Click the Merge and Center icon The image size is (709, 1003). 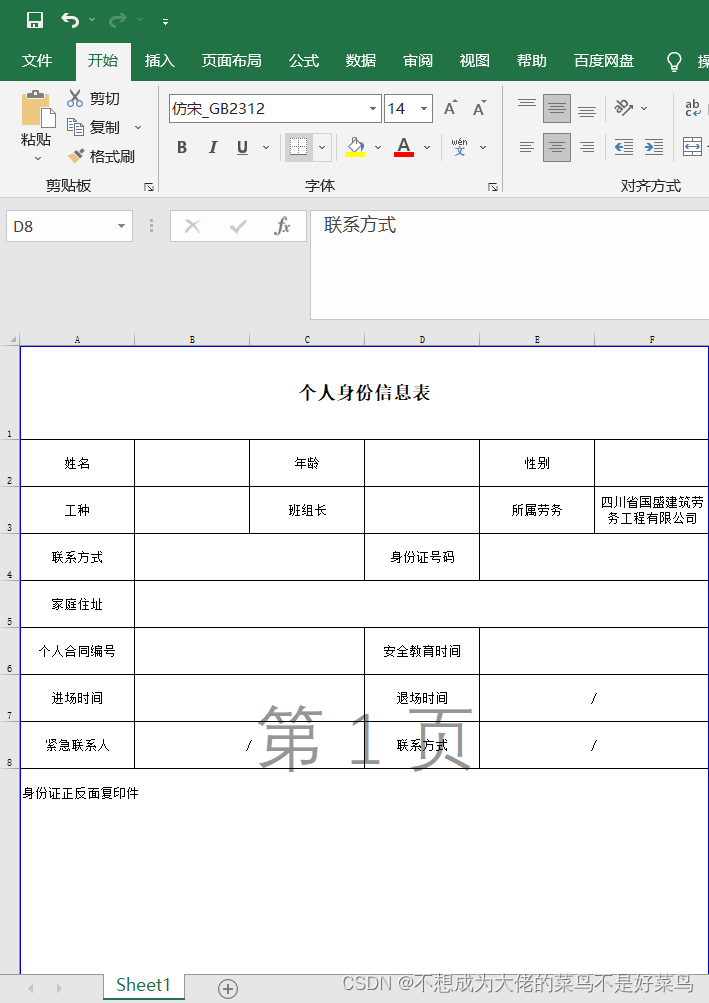(x=692, y=147)
